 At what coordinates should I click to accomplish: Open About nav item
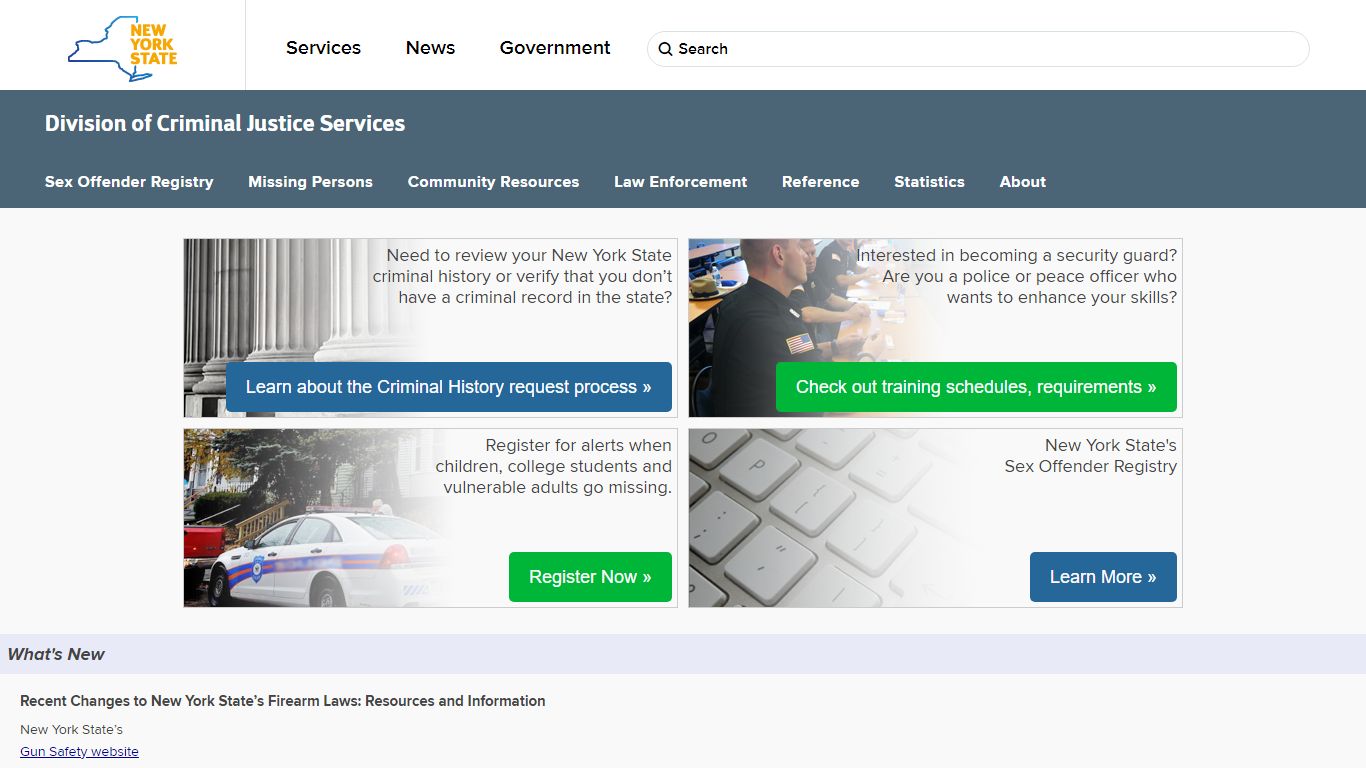[x=1022, y=182]
